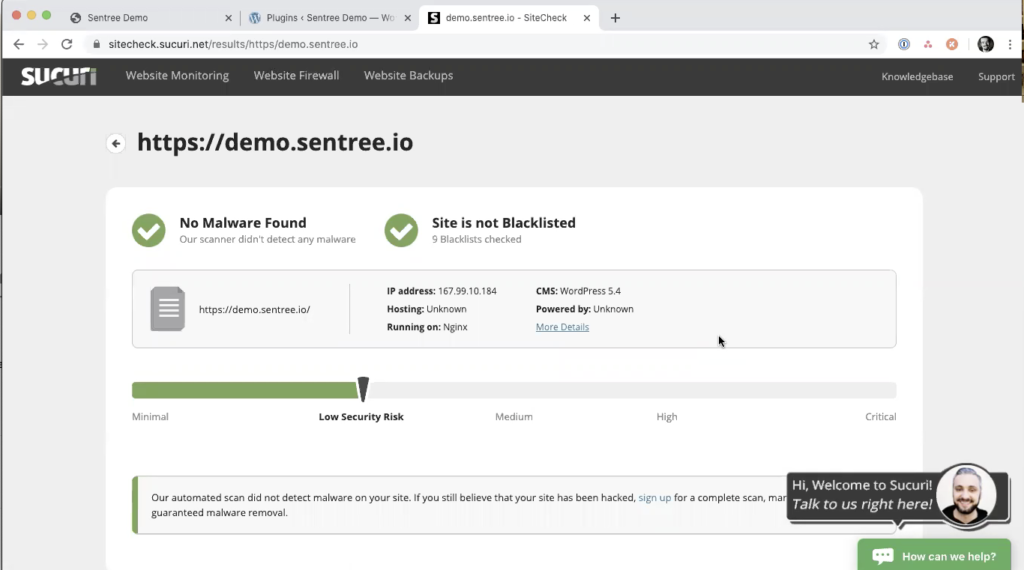Click the back arrow beside demo.sentree.io heading

(116, 144)
